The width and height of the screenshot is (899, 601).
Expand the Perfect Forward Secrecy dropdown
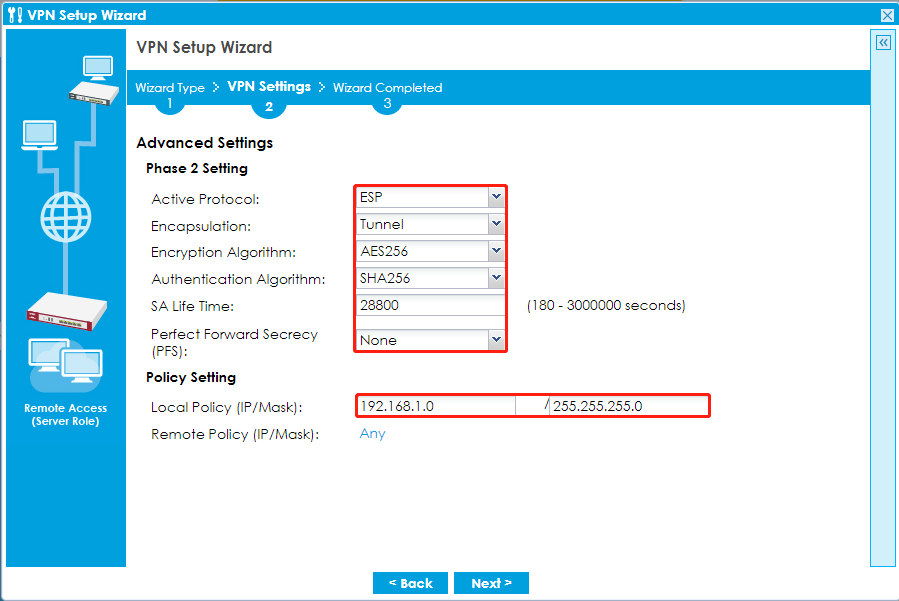[x=496, y=340]
